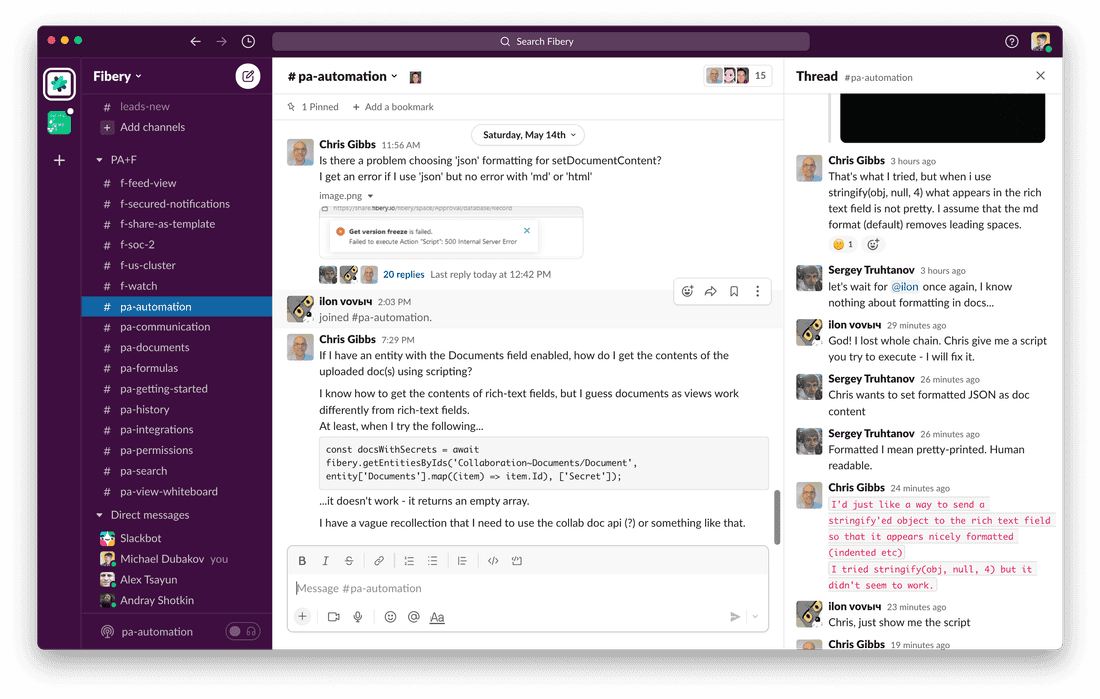Save the hovered message using the bookmark icon
1100x699 pixels.
pyautogui.click(x=734, y=290)
